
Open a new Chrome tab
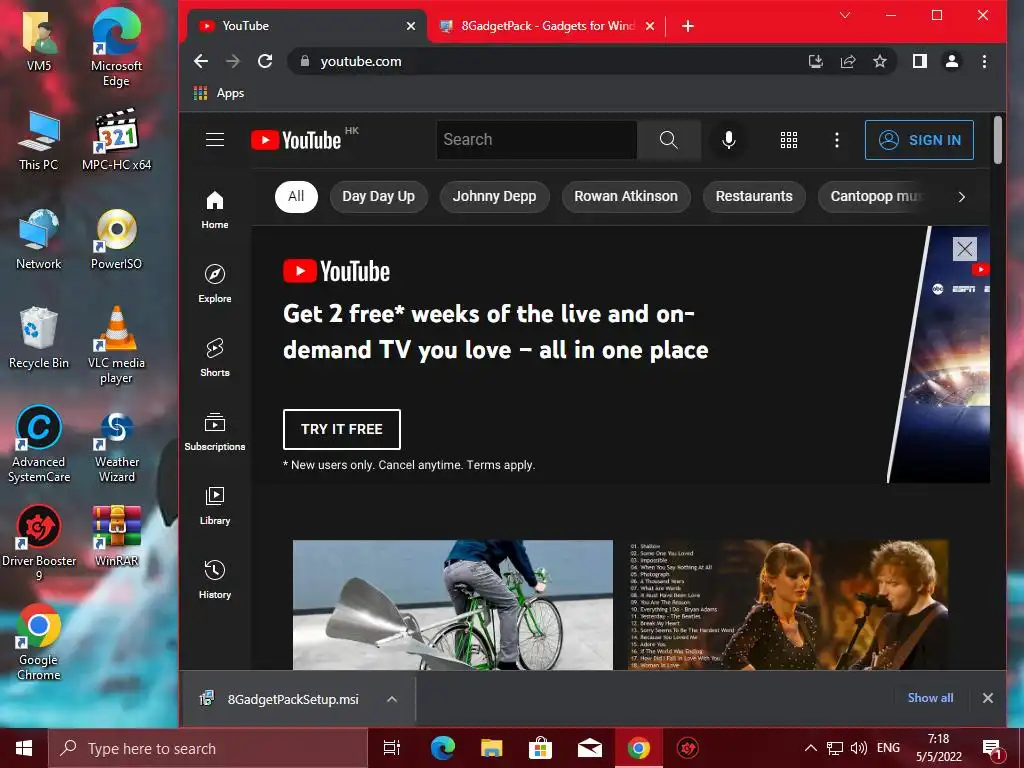pyautogui.click(x=687, y=26)
